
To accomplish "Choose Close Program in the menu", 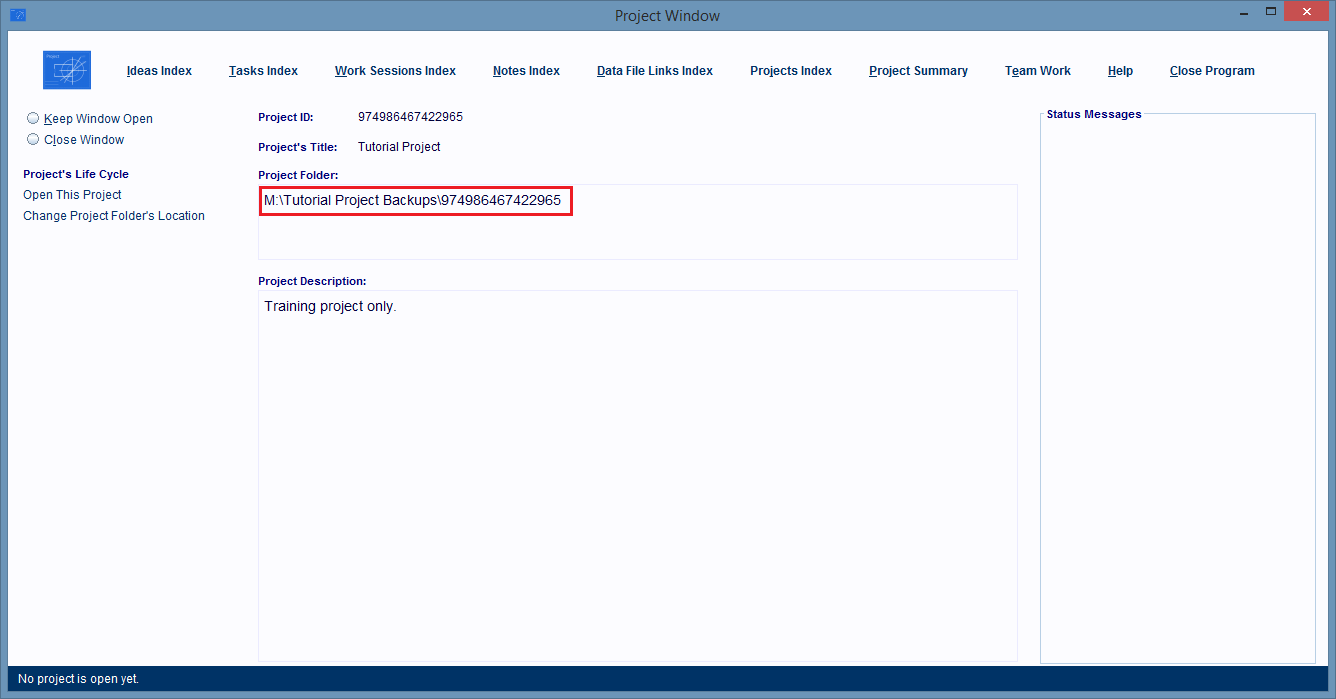I will click(1212, 71).
